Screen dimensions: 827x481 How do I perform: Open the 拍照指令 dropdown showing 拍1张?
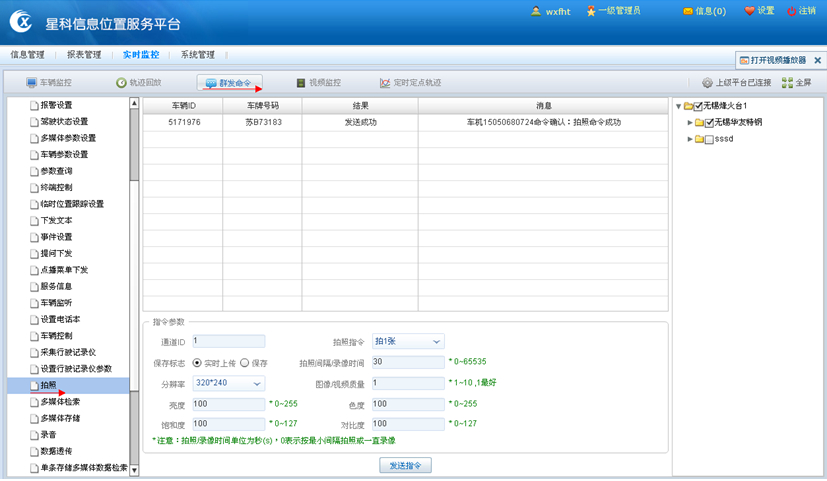pyautogui.click(x=408, y=342)
